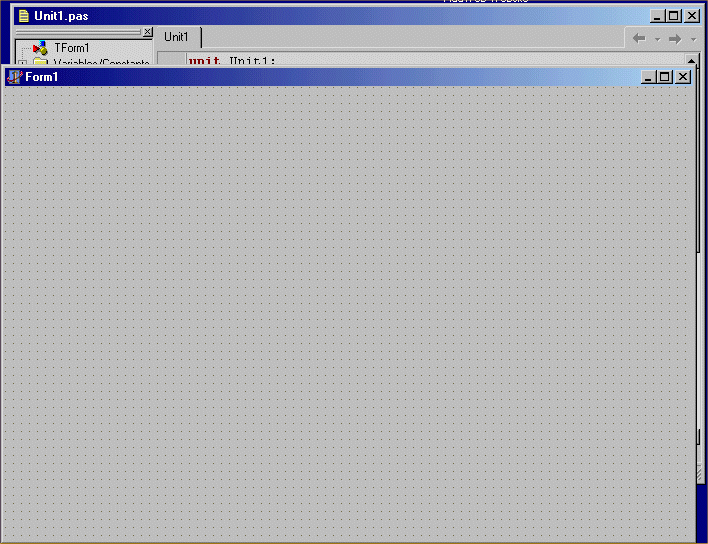Click the Form1 window system icon

(x=14, y=77)
